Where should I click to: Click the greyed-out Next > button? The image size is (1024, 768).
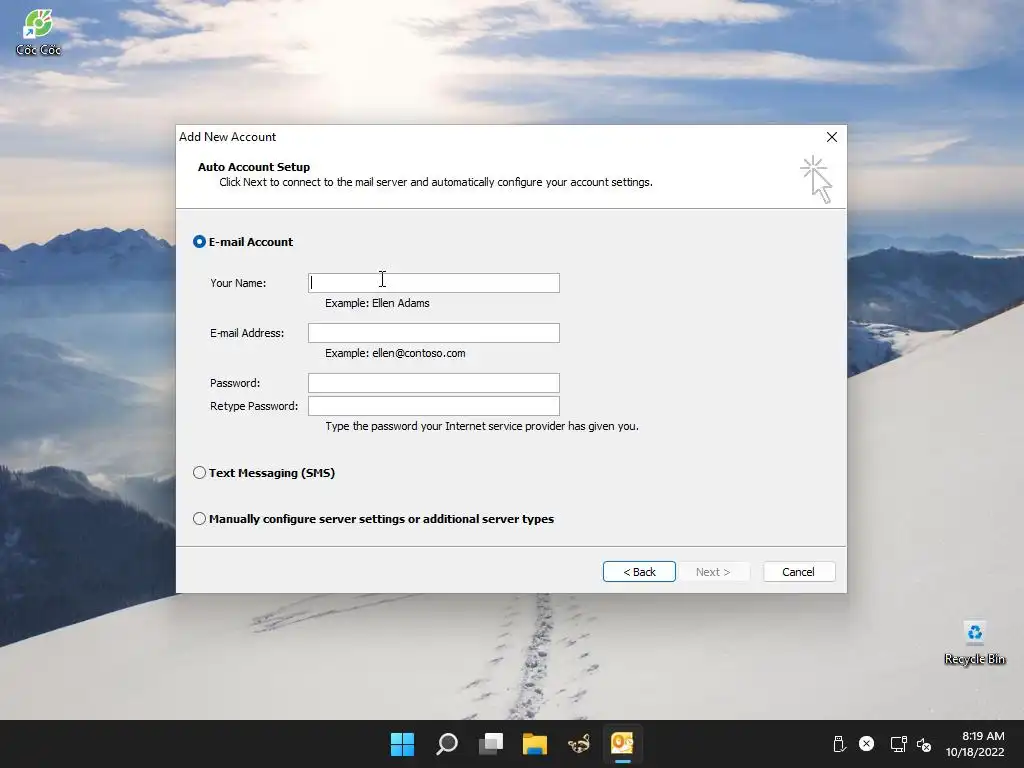click(713, 571)
